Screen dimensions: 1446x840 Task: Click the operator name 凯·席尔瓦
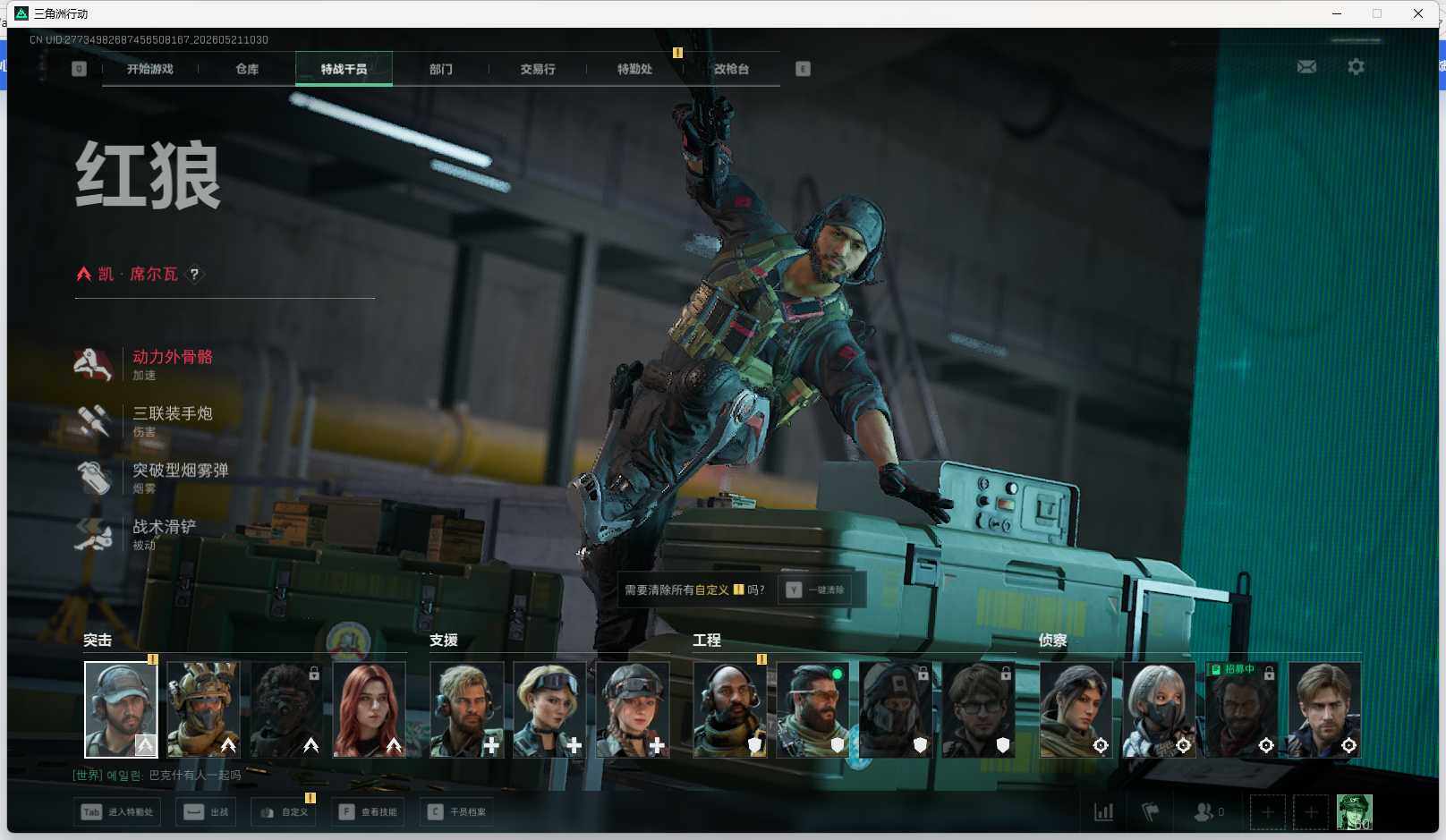[x=138, y=275]
